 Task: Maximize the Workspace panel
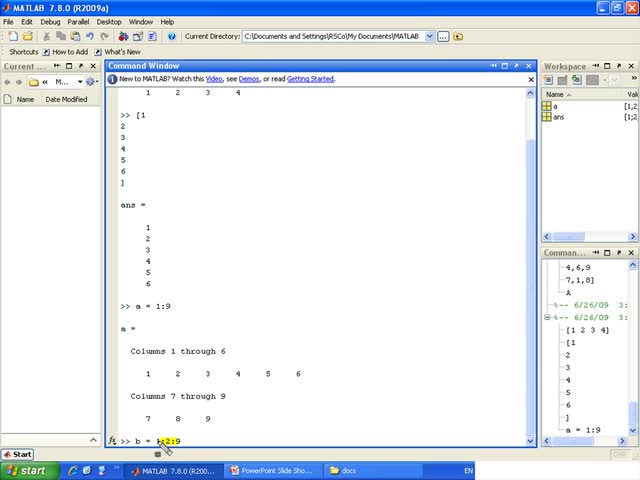[607, 66]
